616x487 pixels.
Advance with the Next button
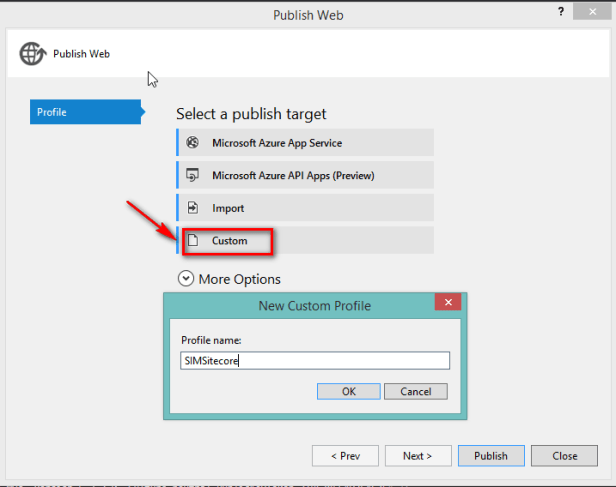(x=418, y=456)
